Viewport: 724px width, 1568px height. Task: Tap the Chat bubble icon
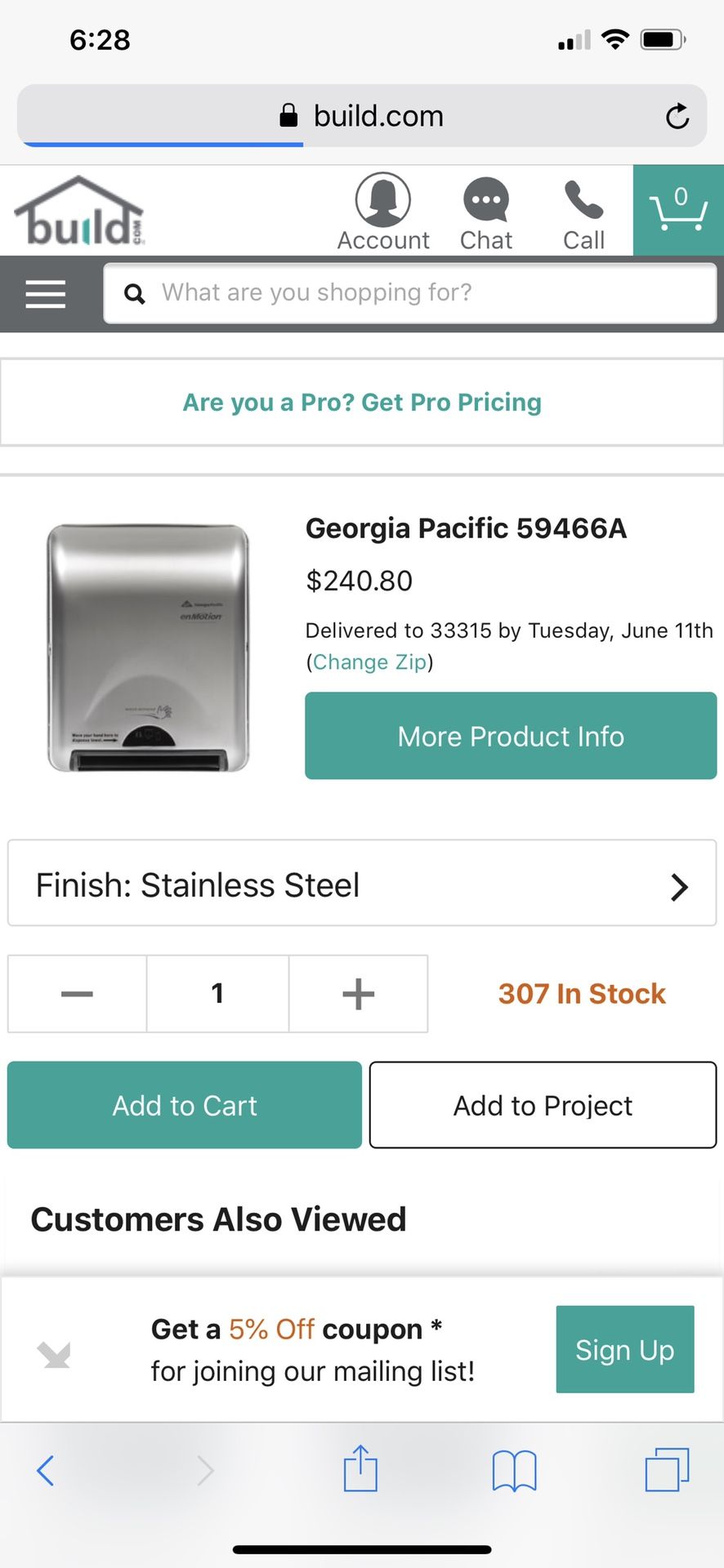(x=486, y=200)
